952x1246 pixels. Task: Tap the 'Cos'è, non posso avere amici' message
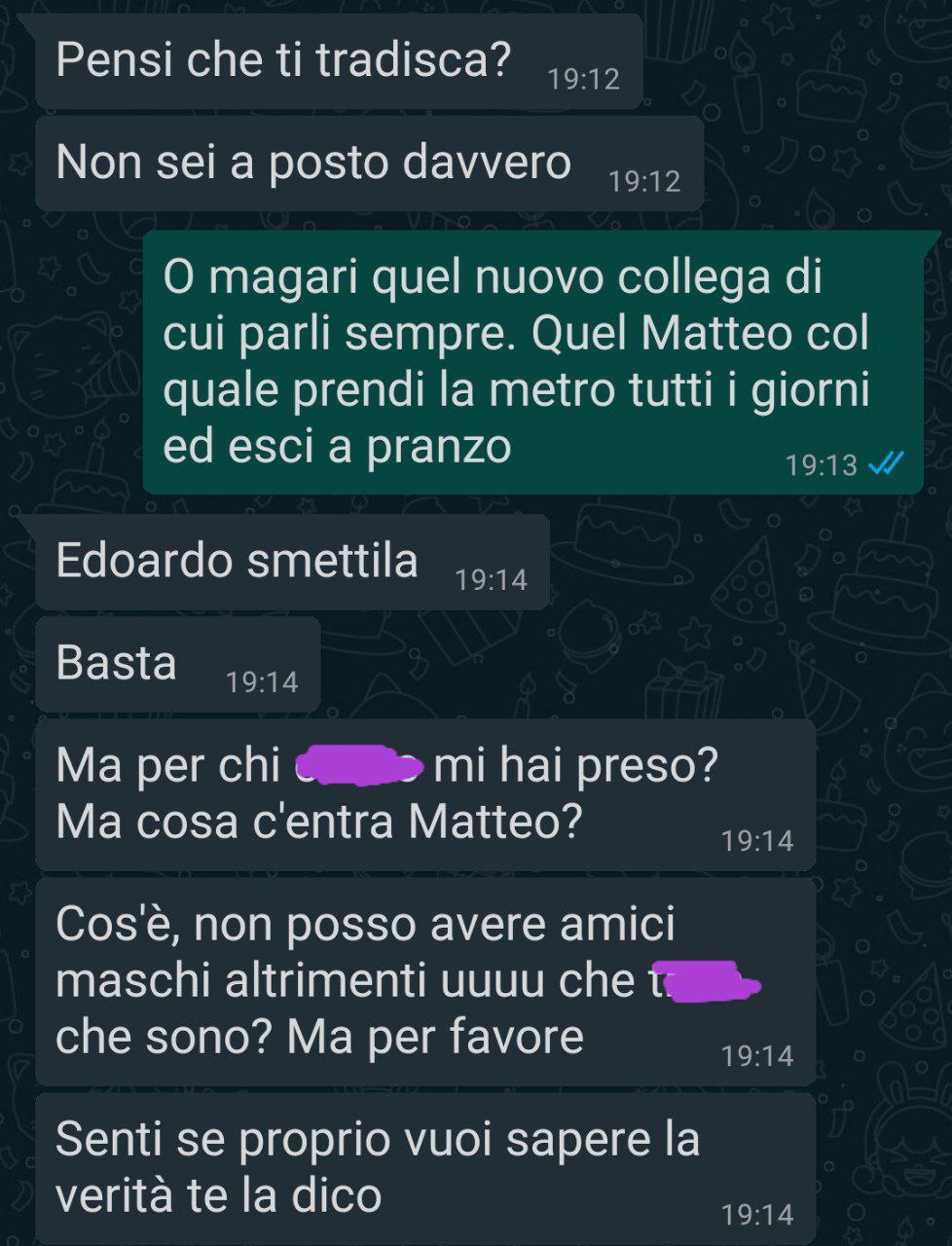(x=425, y=981)
